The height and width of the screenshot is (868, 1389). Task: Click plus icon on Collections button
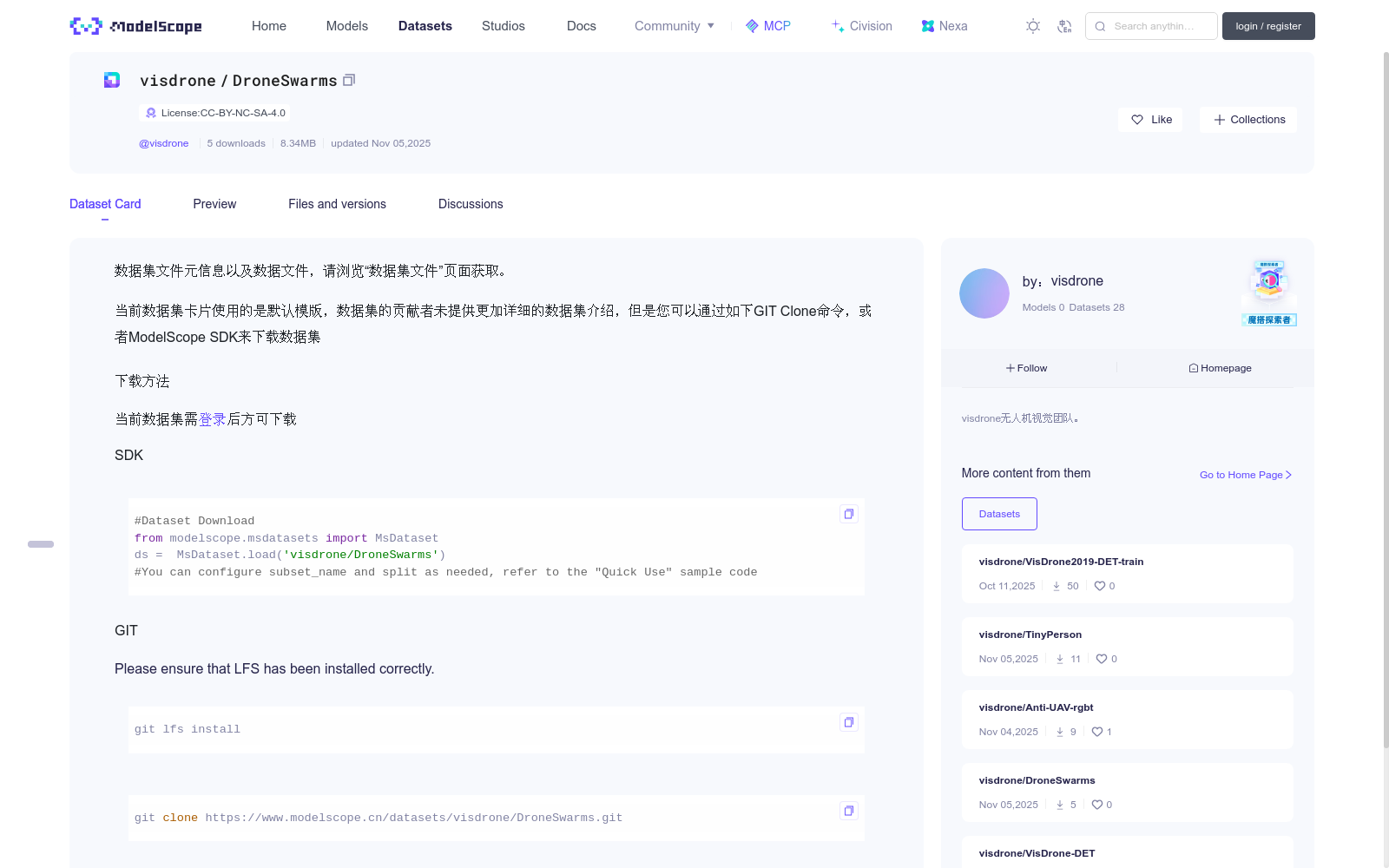1220,120
